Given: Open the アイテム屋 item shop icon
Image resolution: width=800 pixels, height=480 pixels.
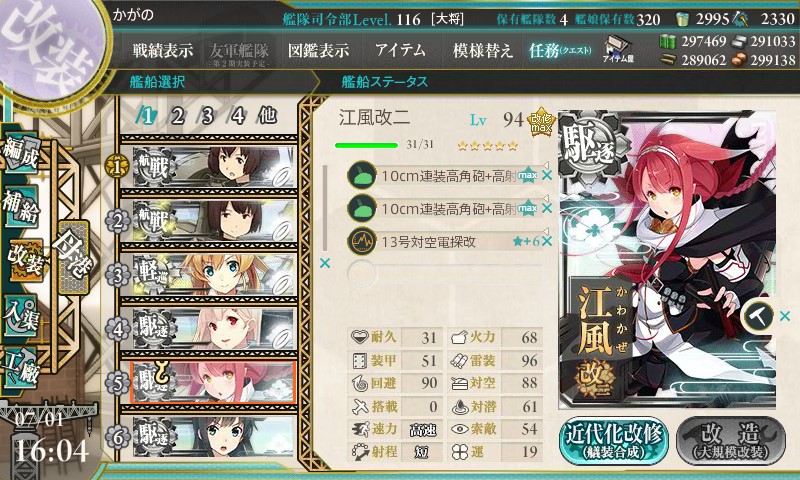Looking at the screenshot, I should point(617,49).
